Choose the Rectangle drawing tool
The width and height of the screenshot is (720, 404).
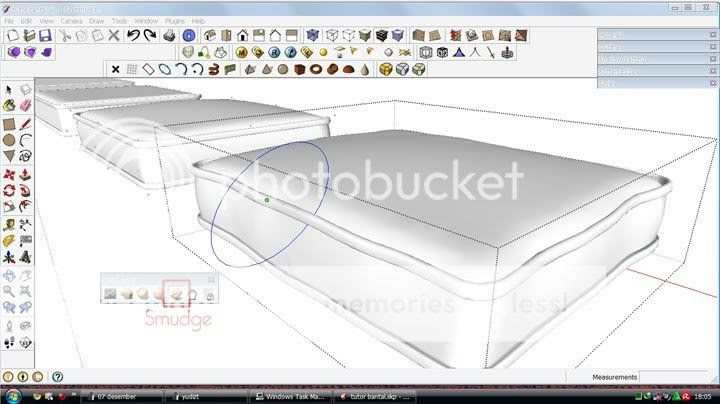click(9, 124)
